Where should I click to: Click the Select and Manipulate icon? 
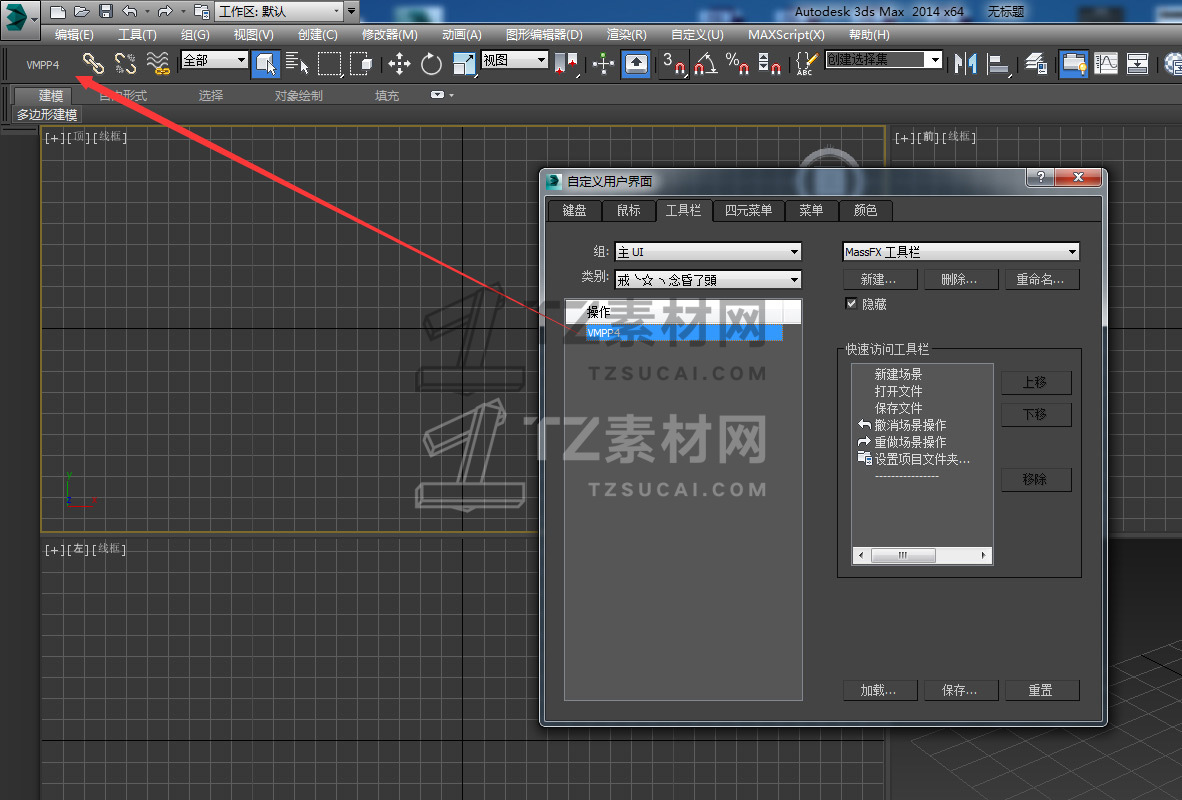pyautogui.click(x=603, y=64)
